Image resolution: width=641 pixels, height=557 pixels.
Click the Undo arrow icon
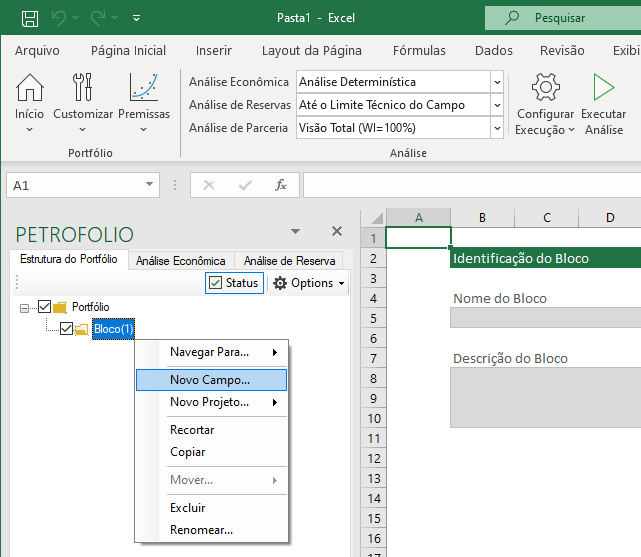(58, 18)
